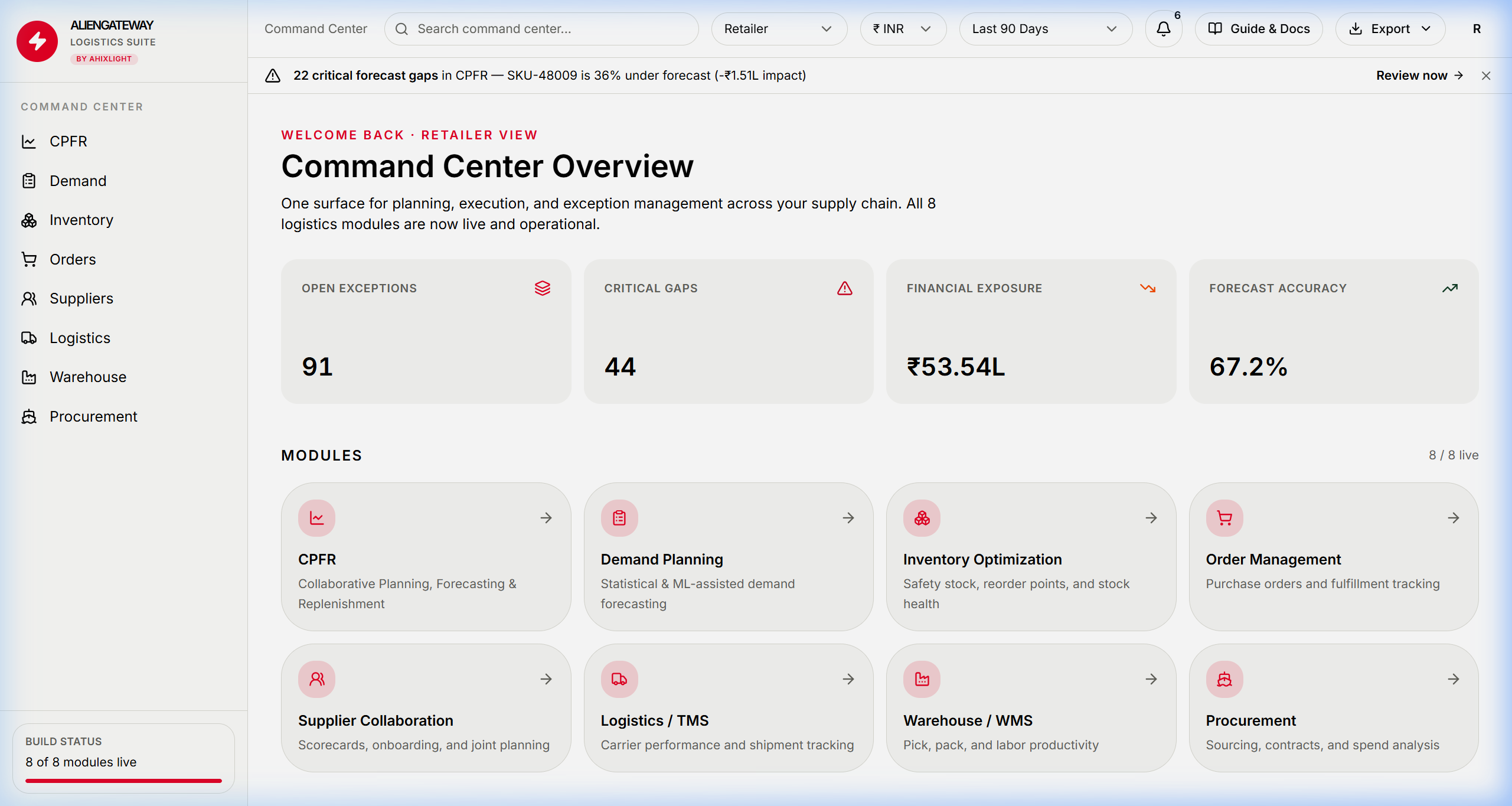Click the BY AHIXLIGHT badge

[104, 59]
